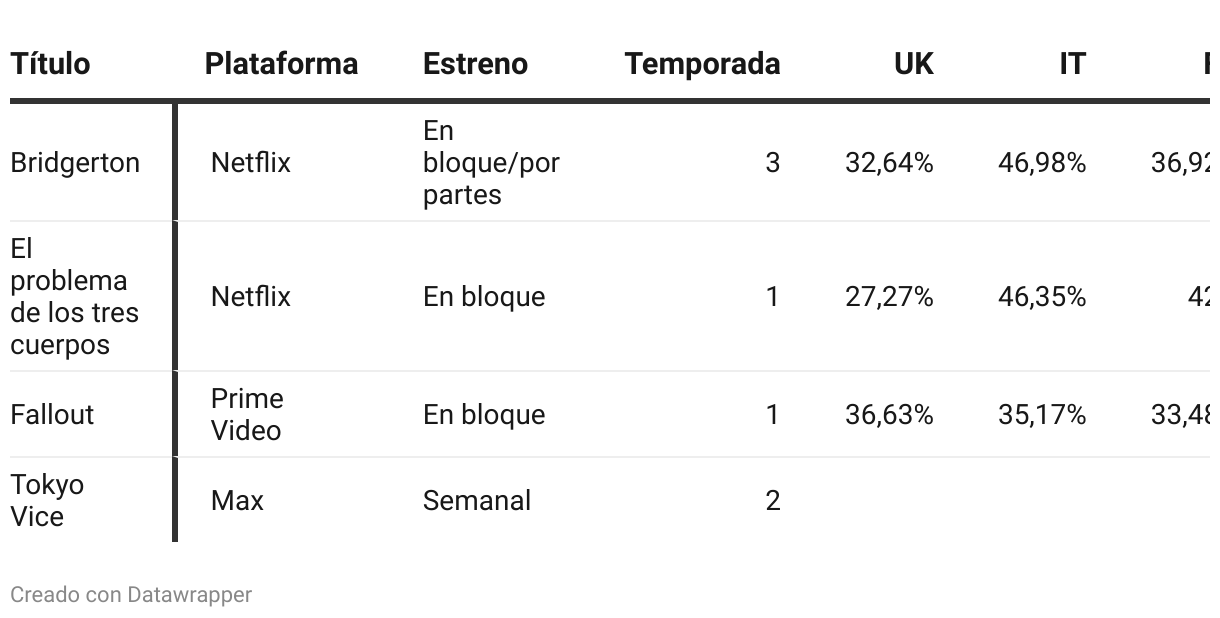Click the Estreno column header
Screen dimensions: 1220x618
click(x=475, y=64)
